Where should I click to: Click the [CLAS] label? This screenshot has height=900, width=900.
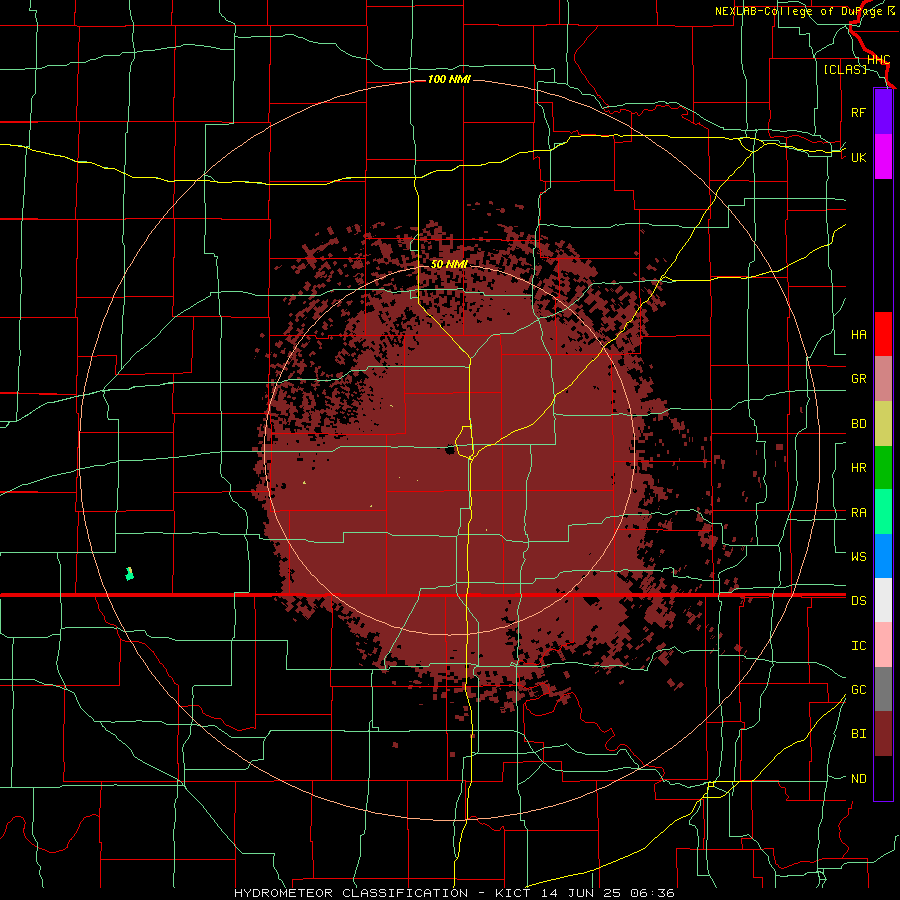coord(845,69)
